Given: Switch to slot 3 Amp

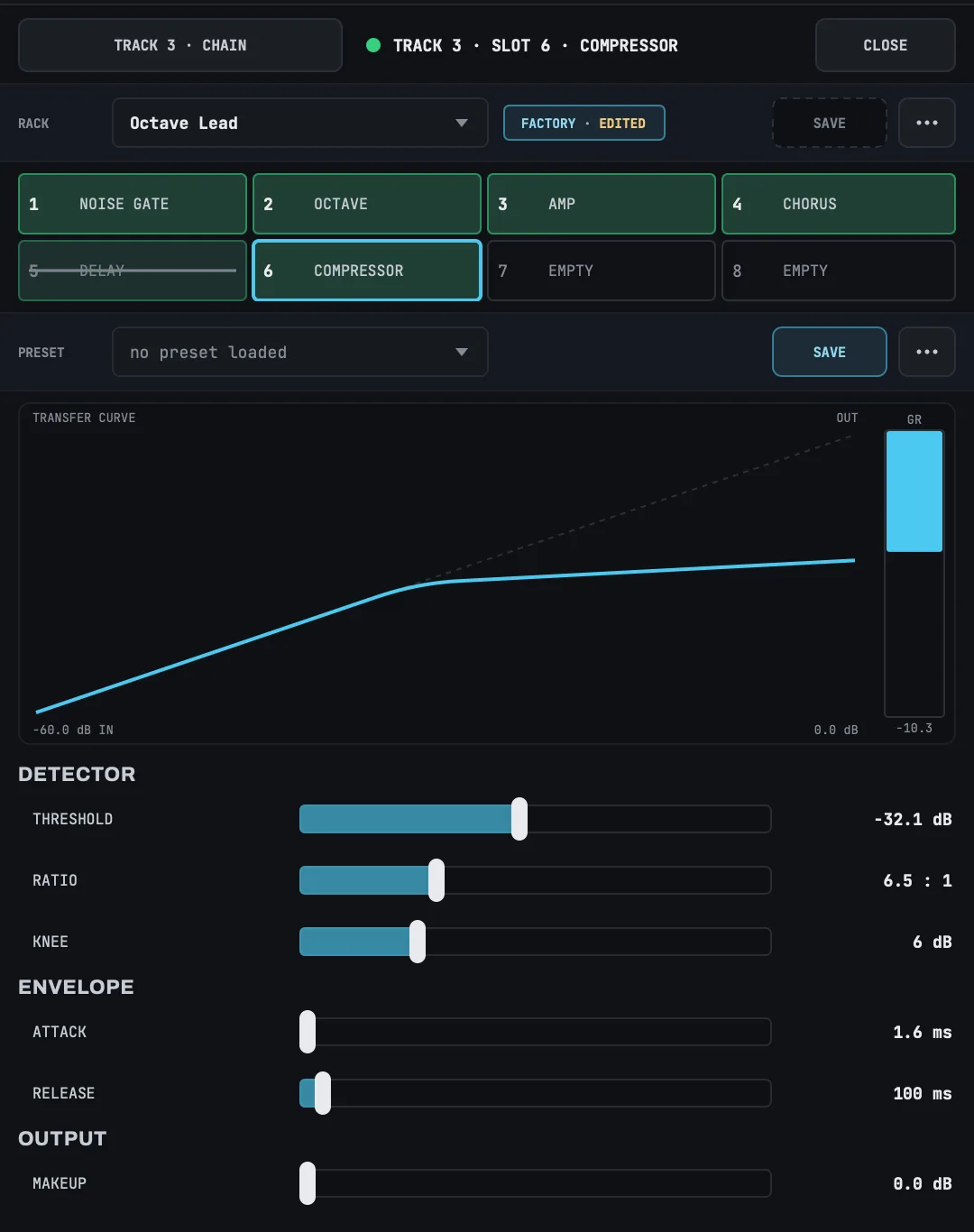Looking at the screenshot, I should [x=602, y=204].
